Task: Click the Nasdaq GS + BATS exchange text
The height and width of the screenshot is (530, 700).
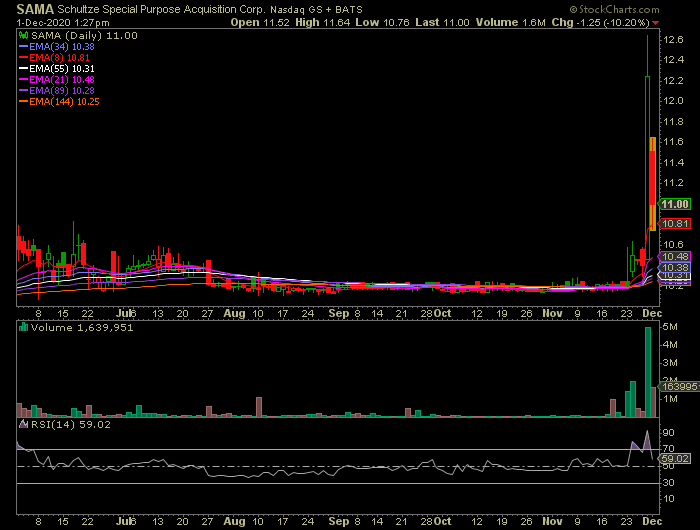Action: (x=317, y=9)
